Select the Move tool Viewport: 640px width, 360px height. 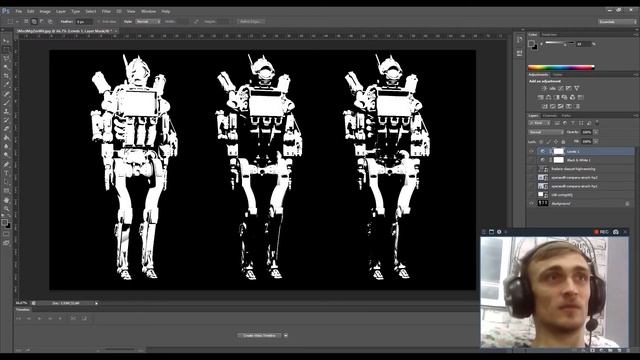pos(6,41)
